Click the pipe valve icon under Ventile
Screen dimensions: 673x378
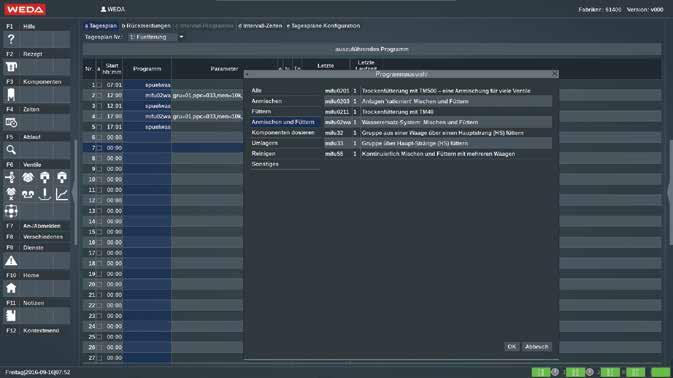[x=11, y=177]
